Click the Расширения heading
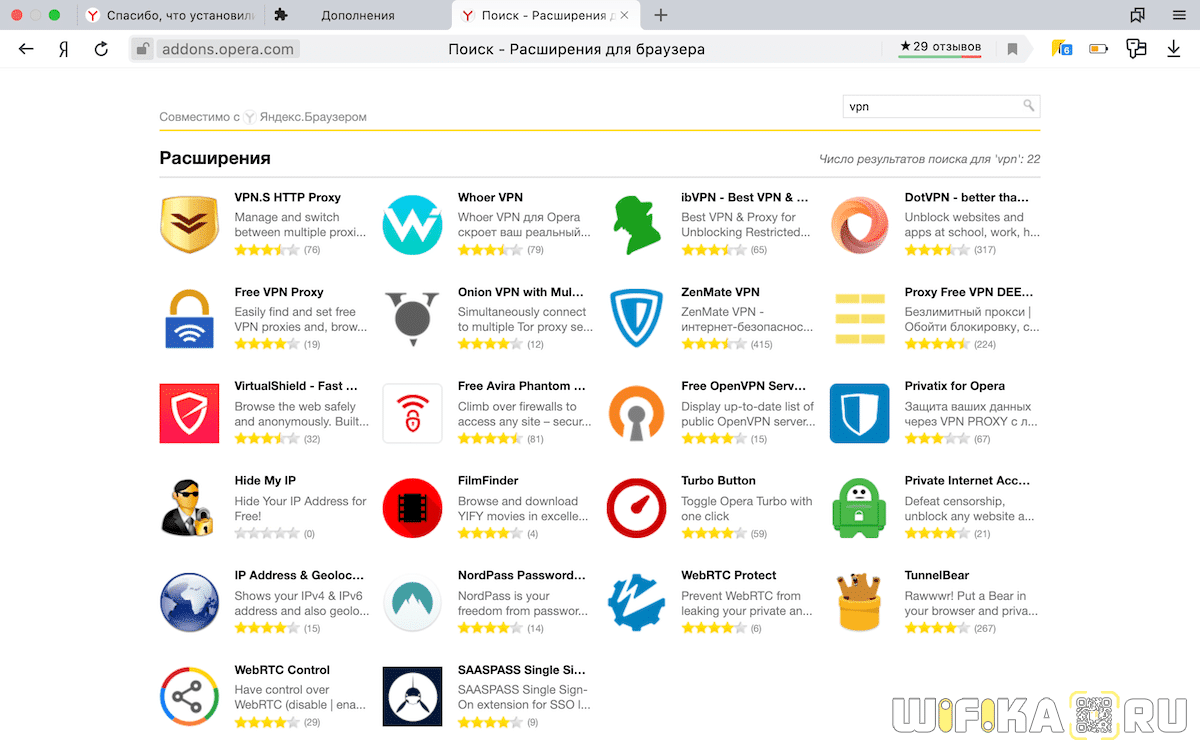This screenshot has width=1200, height=750. pos(215,158)
